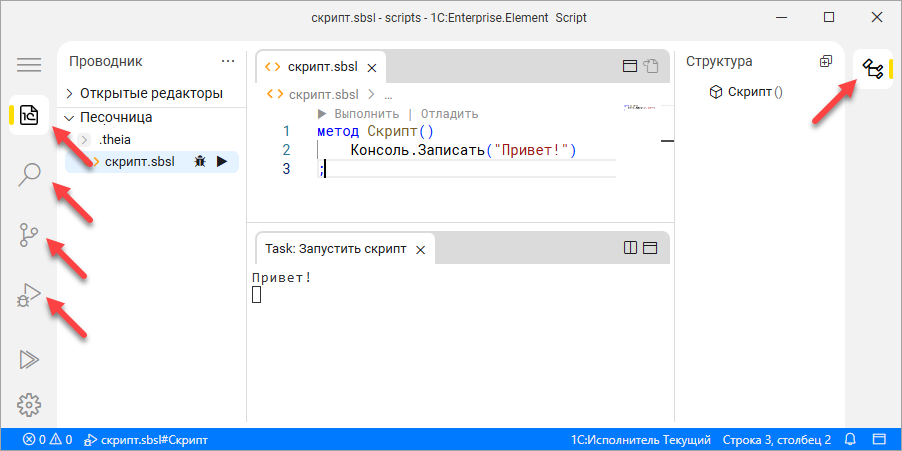Click the Settings gear icon
902x451 pixels.
click(29, 405)
